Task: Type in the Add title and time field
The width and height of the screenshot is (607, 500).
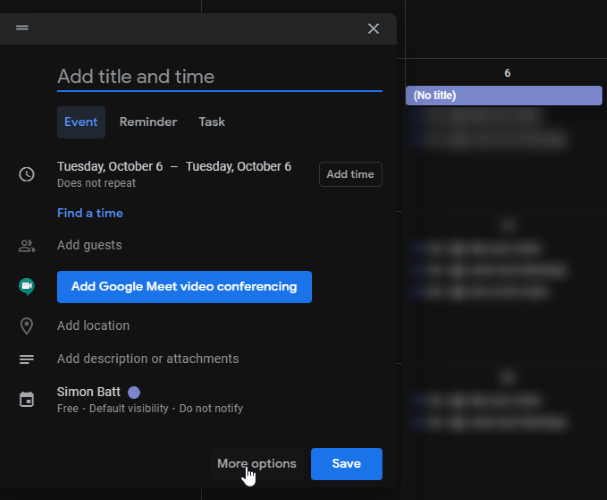Action: coord(219,77)
